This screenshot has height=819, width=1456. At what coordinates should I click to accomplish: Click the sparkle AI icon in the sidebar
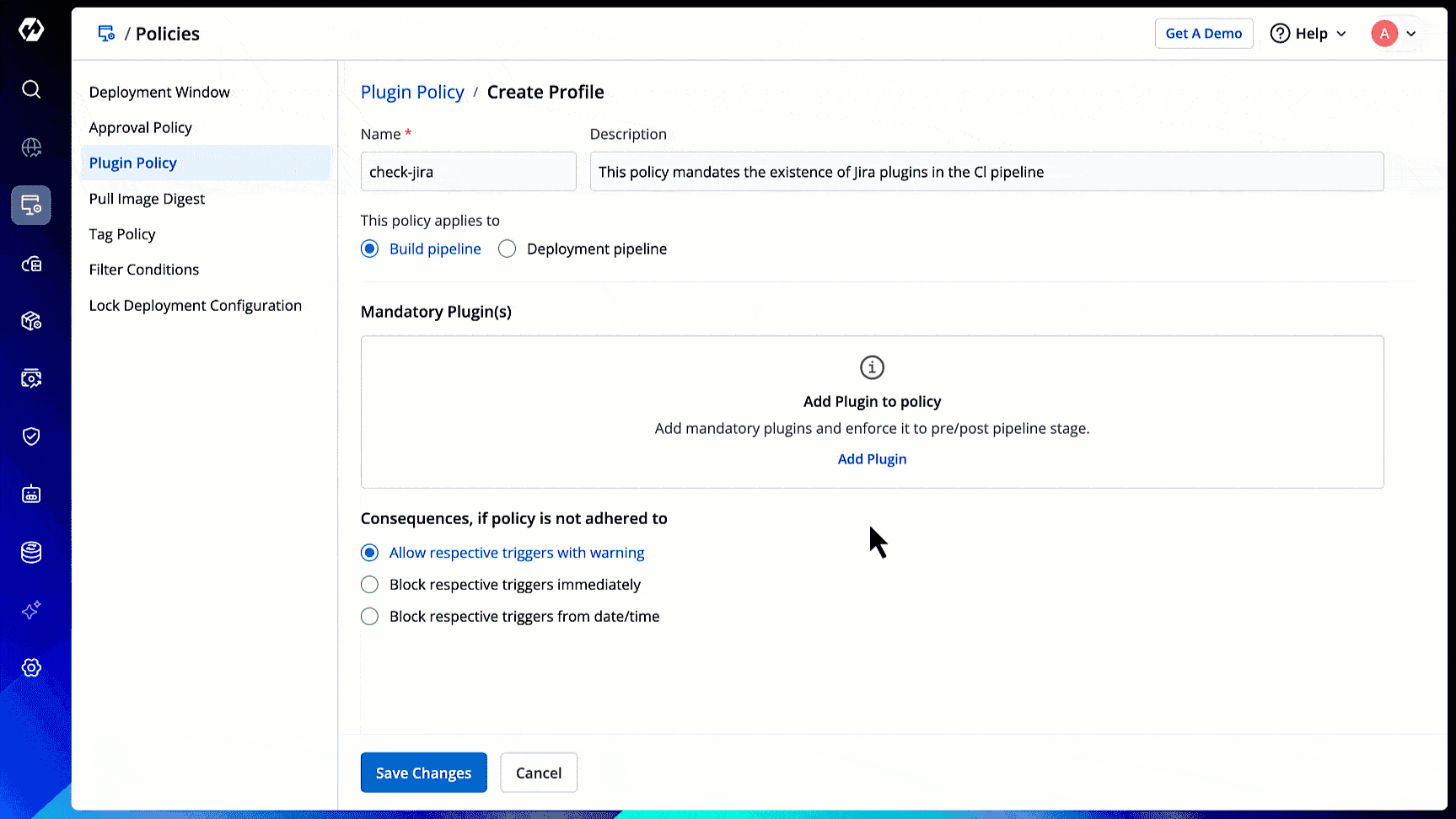31,610
